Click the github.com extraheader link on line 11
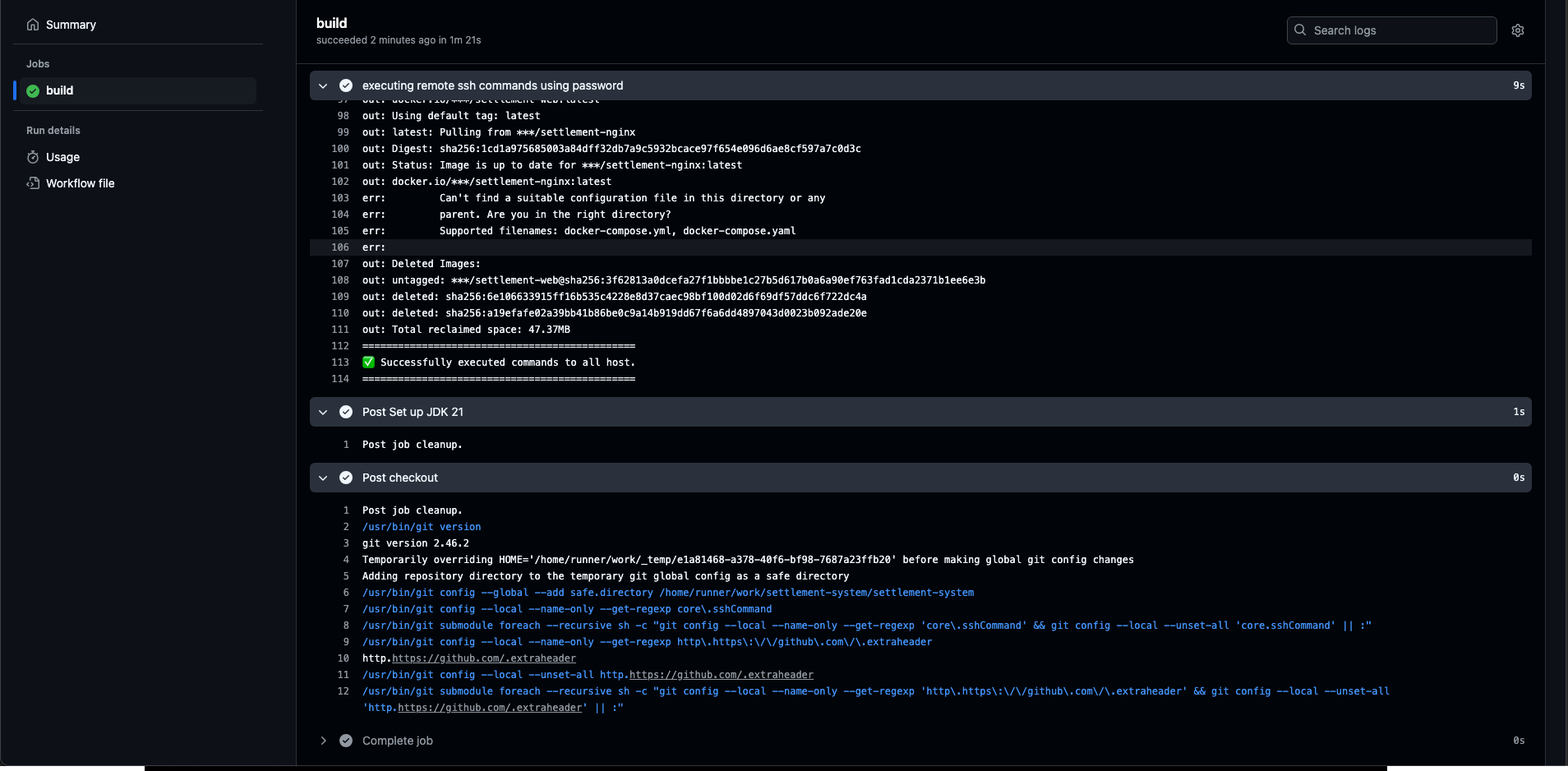Image resolution: width=1568 pixels, height=771 pixels. (x=722, y=675)
